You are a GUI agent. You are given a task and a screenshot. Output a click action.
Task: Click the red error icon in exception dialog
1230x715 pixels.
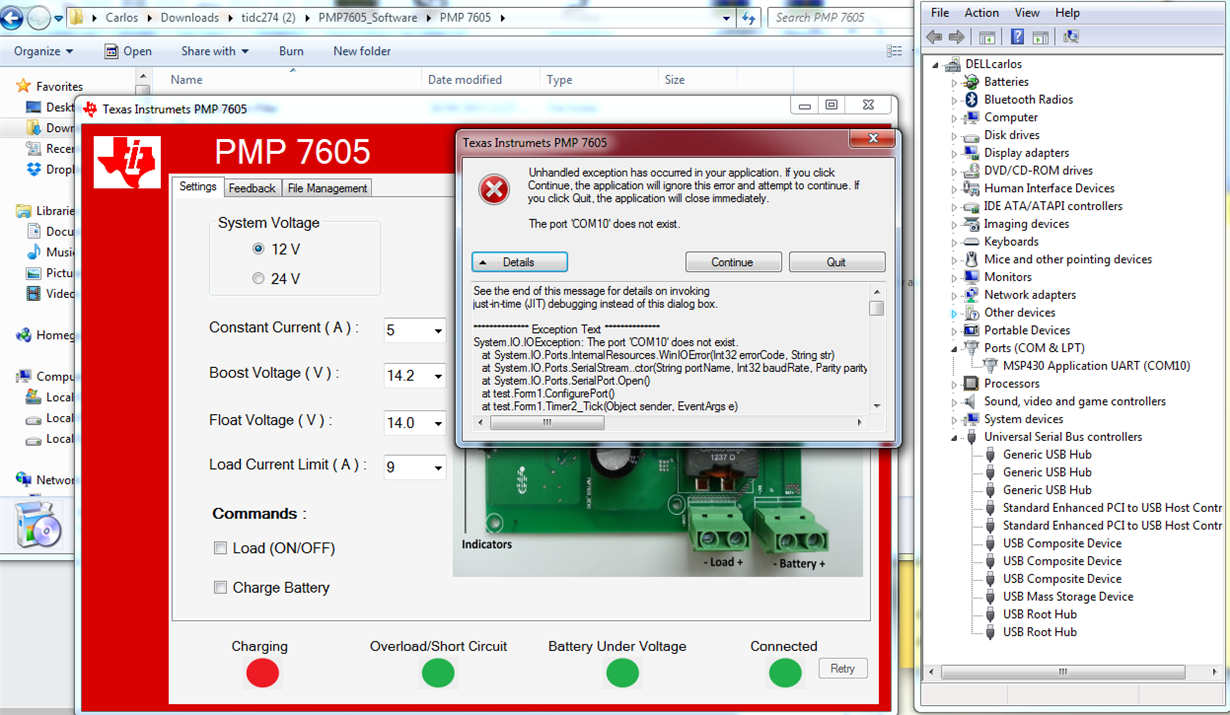click(494, 189)
